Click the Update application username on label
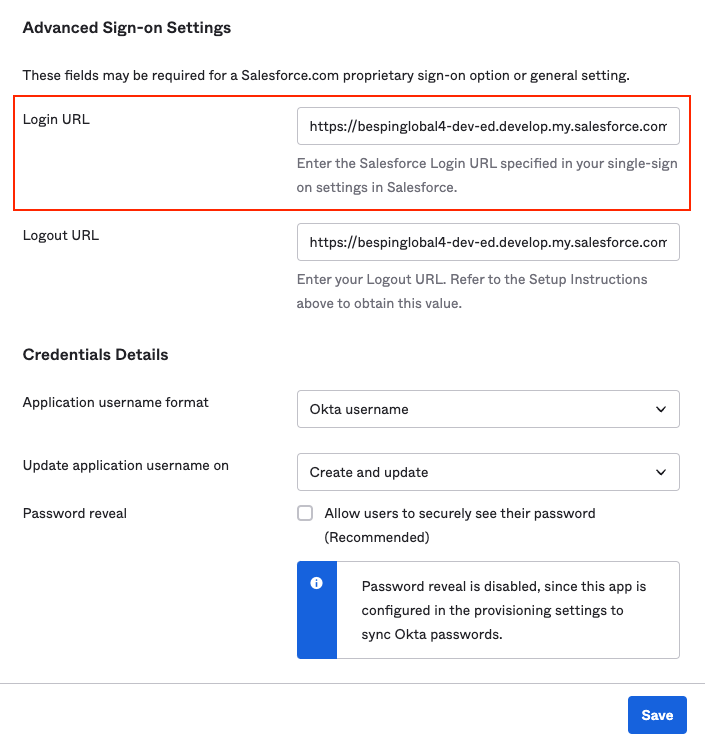Screen dimensions: 705x742 [x=126, y=465]
